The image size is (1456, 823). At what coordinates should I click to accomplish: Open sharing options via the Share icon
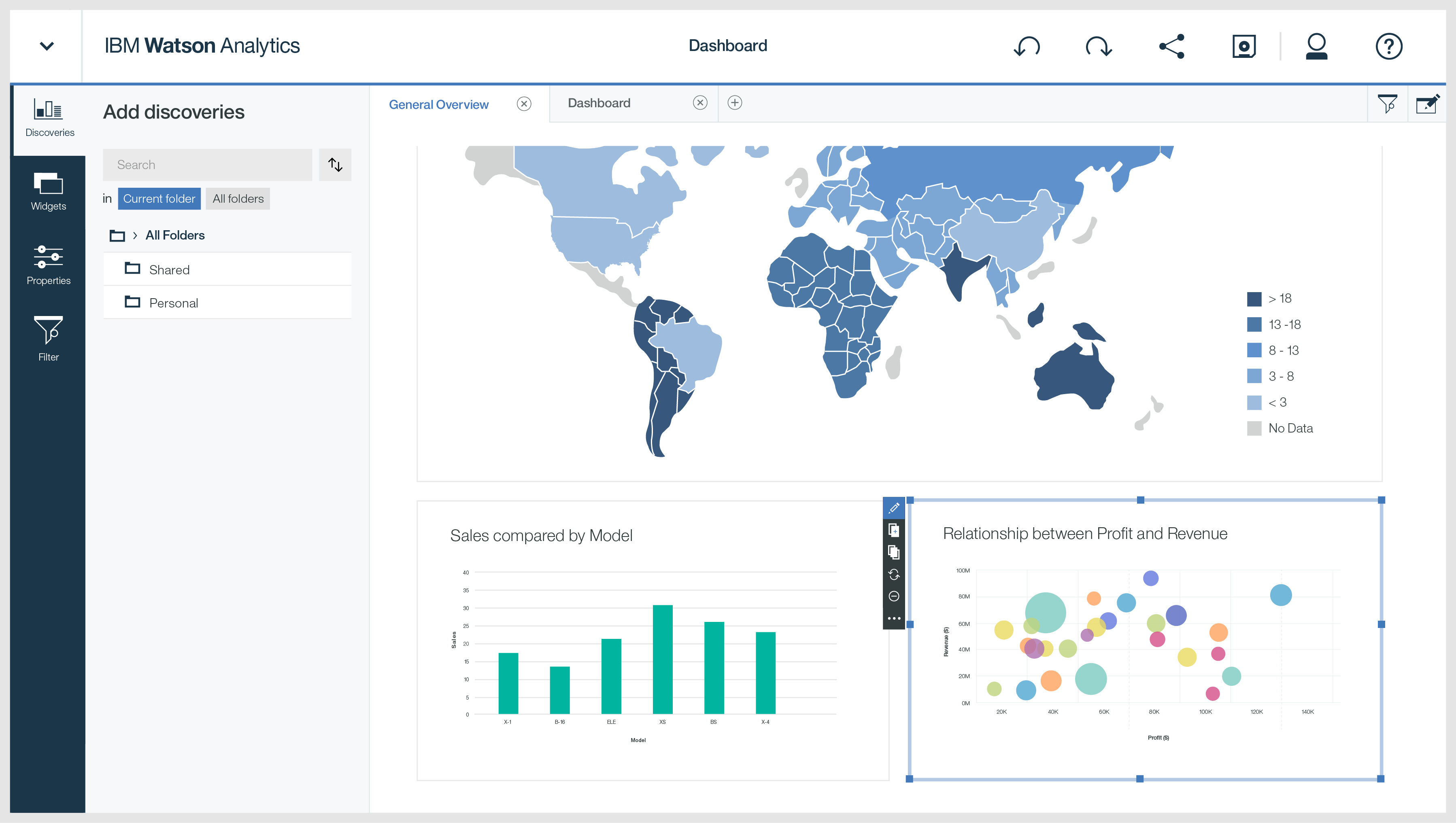click(1171, 46)
